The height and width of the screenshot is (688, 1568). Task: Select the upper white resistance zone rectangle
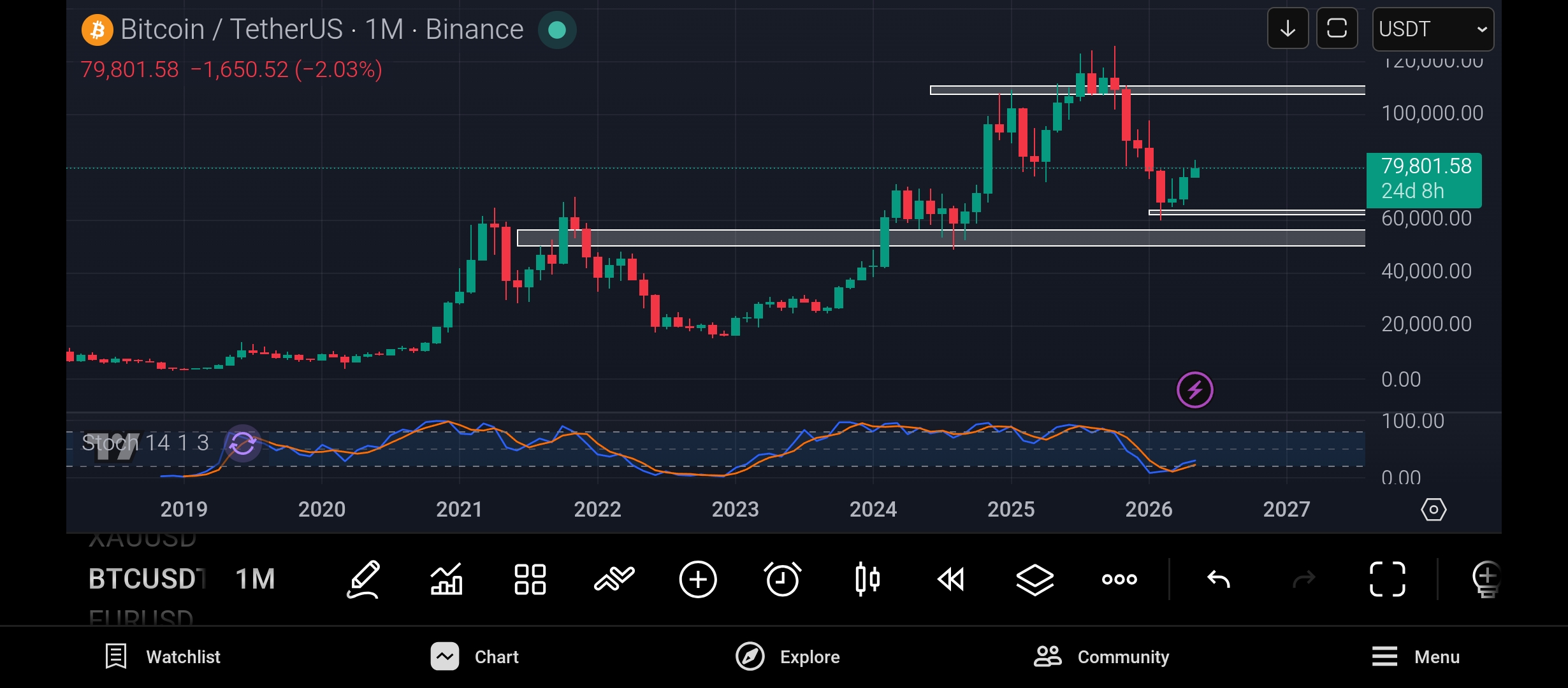pyautogui.click(x=1147, y=90)
